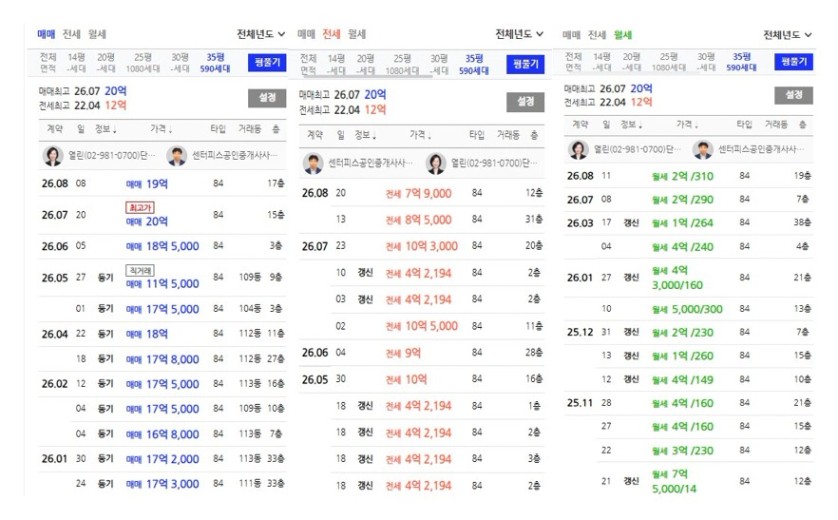The image size is (838, 520).
Task: Sort the 전세 panel by the 정보 column arrow
Action: click(375, 136)
